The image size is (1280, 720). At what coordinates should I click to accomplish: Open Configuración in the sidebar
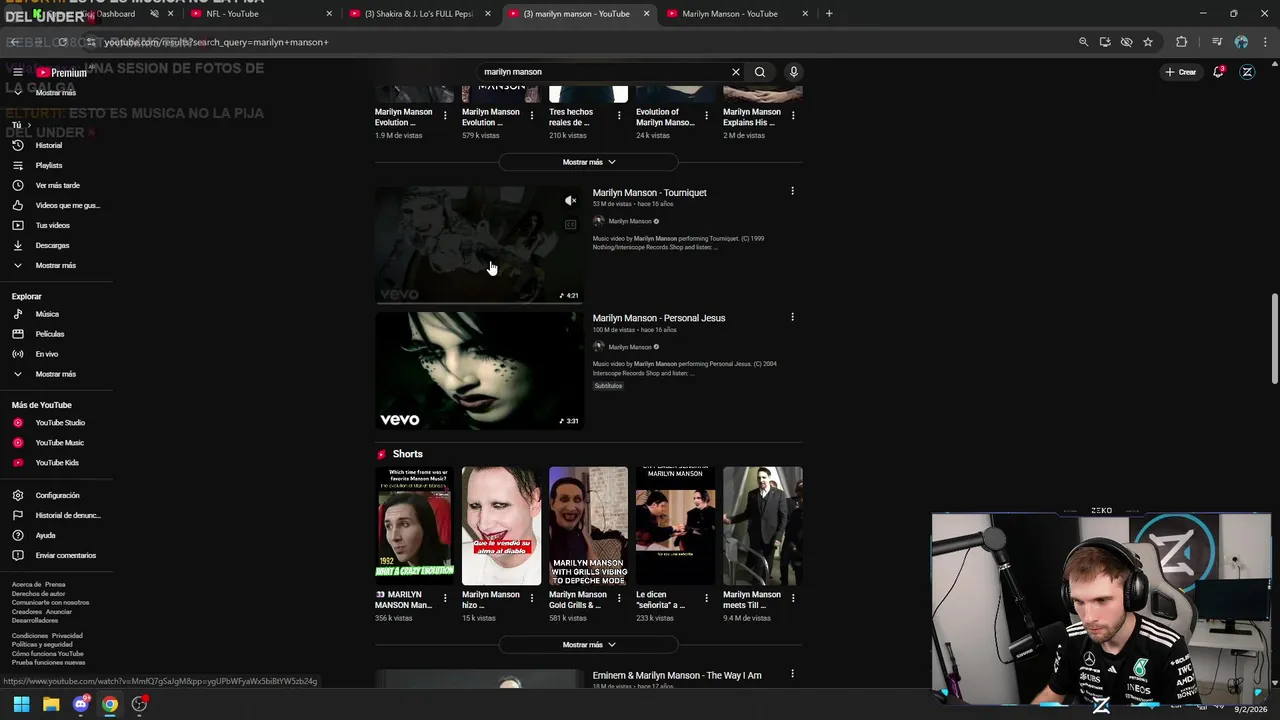(56, 495)
